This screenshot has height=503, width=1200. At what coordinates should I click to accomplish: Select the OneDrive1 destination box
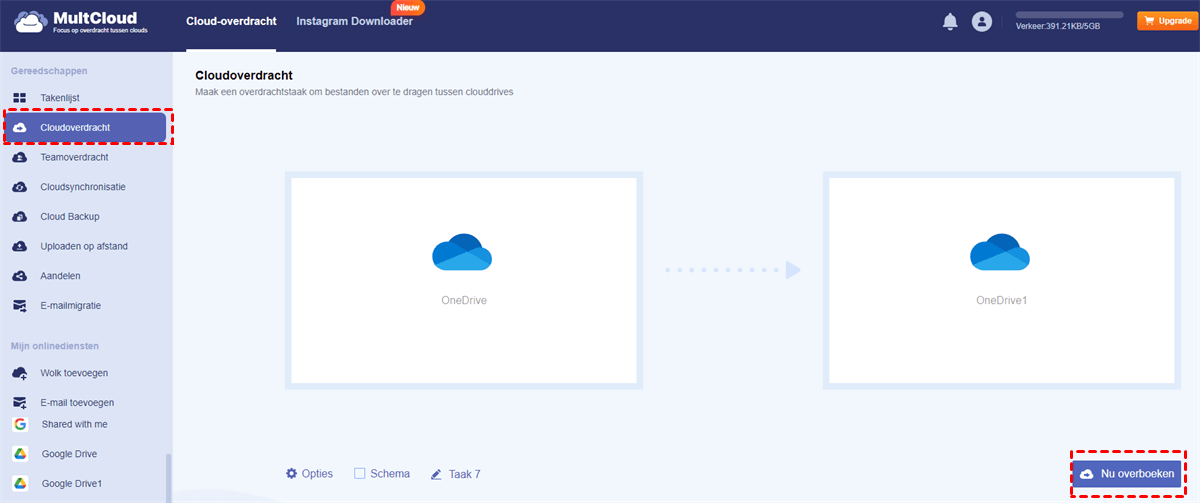point(1002,280)
